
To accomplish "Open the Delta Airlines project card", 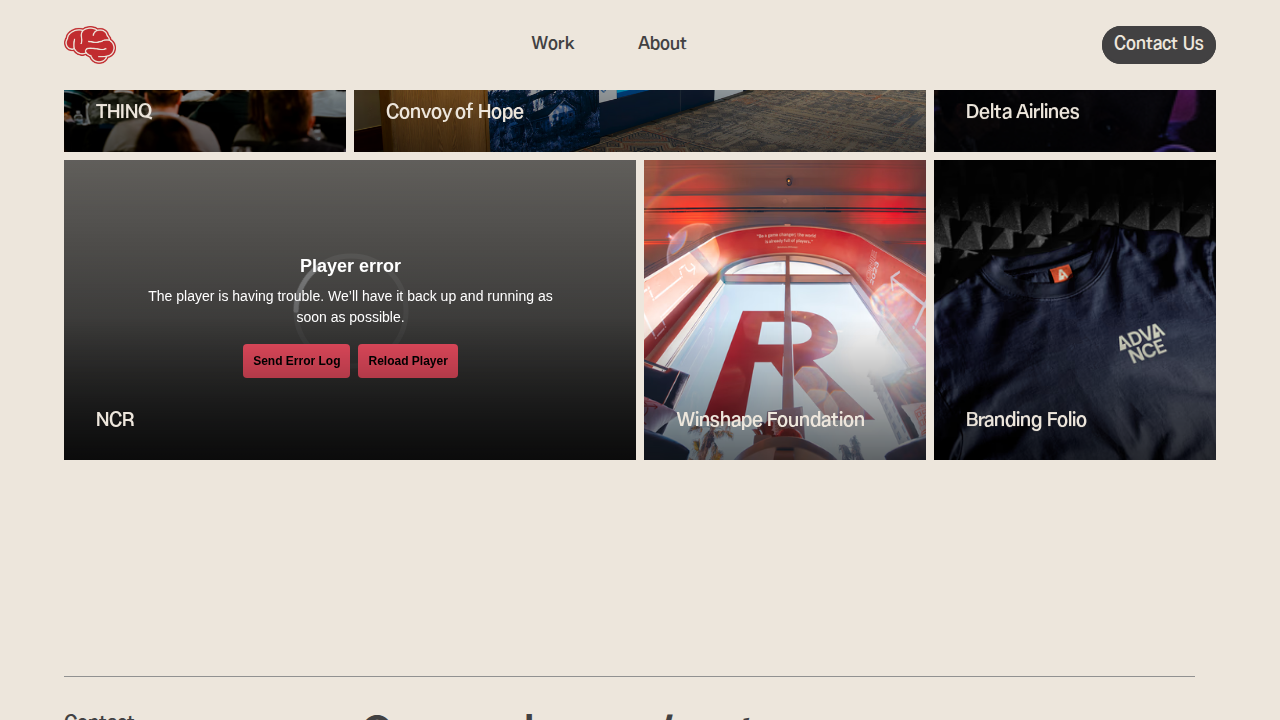I will (x=1075, y=121).
